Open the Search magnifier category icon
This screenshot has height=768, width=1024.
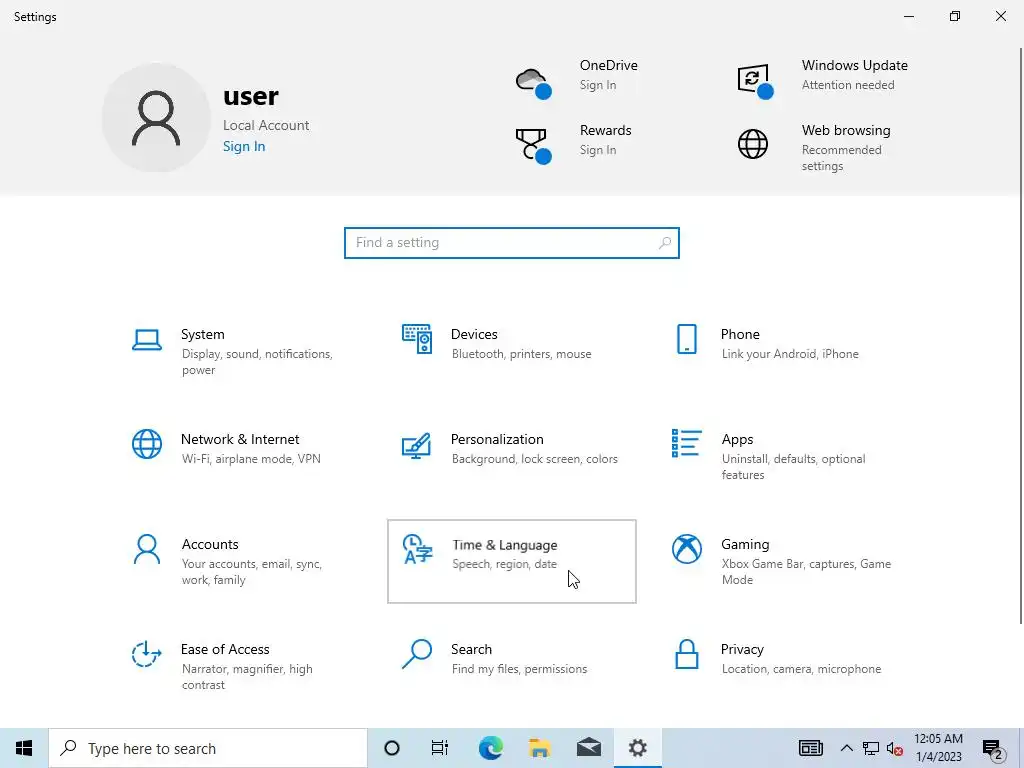417,654
